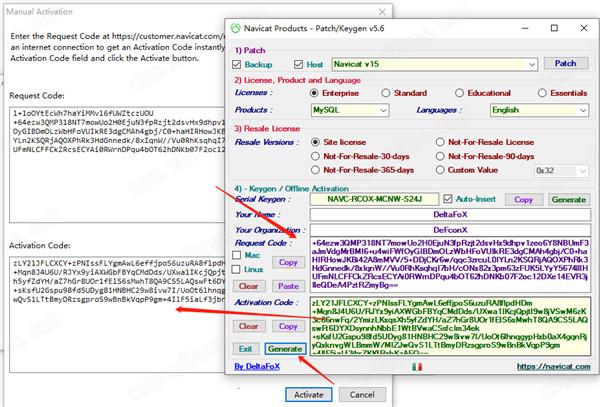Screen dimensions: 600x407
Task: Click the '3) Resale License' heading
Action: (x=267, y=129)
